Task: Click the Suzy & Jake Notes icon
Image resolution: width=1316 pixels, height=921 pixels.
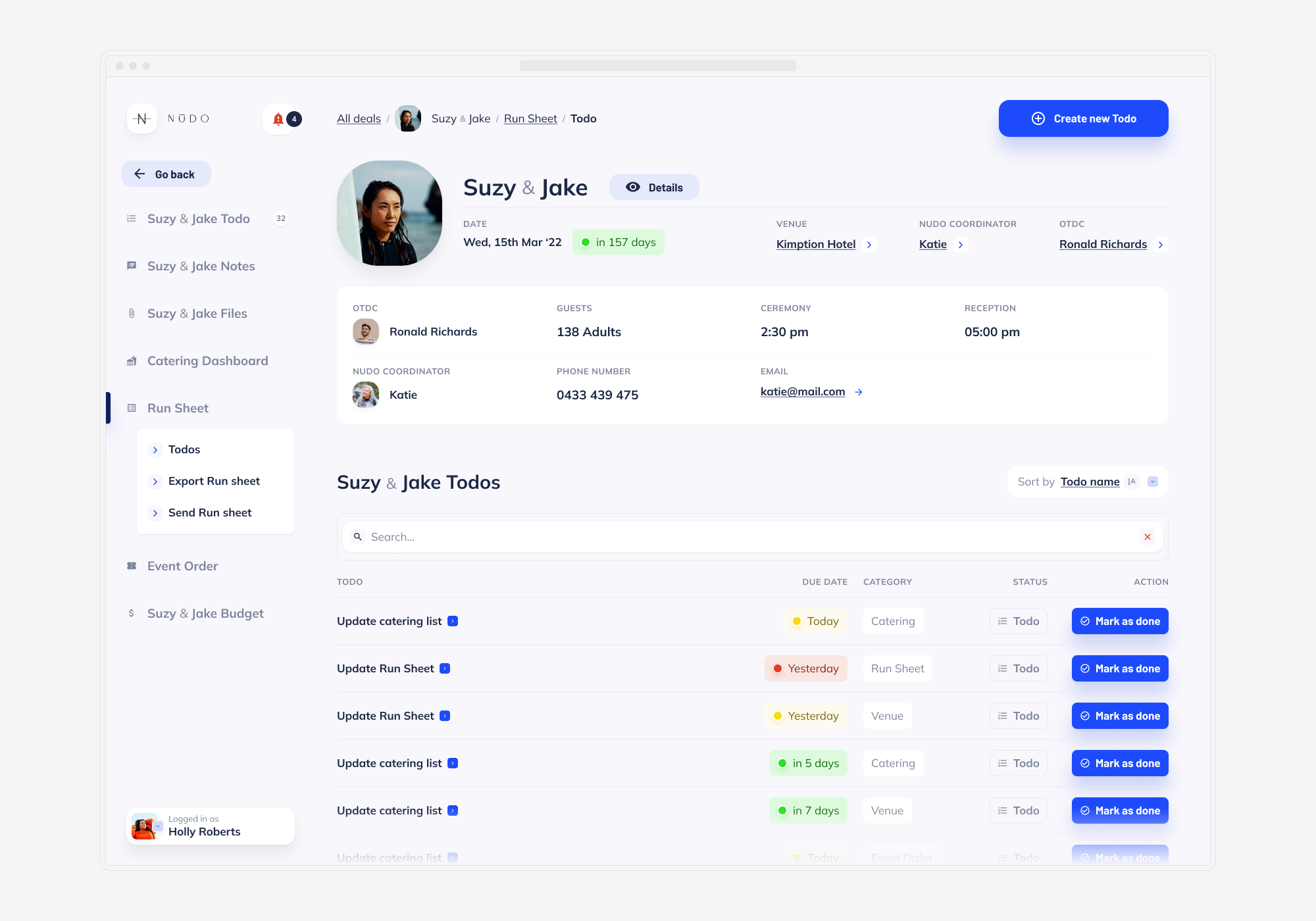Action: (x=132, y=266)
